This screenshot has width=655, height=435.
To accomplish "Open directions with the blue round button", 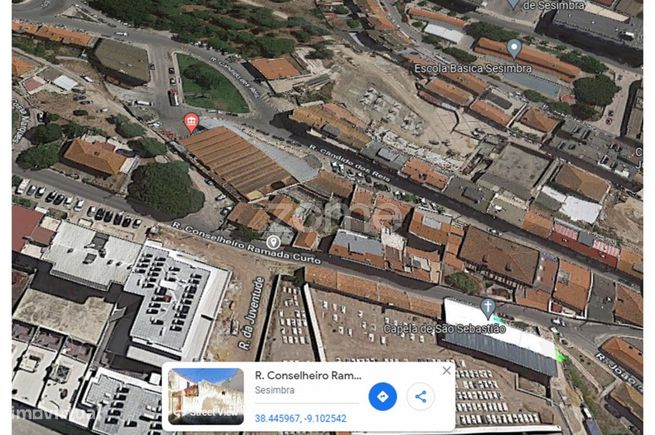I will point(382,396).
